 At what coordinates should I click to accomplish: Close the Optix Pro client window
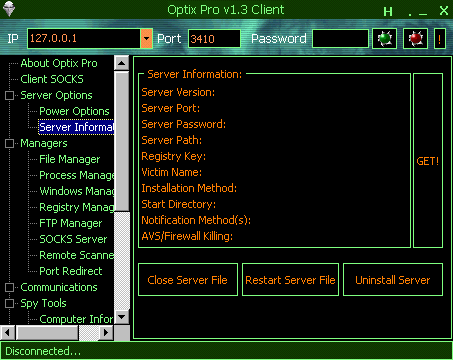(x=444, y=11)
